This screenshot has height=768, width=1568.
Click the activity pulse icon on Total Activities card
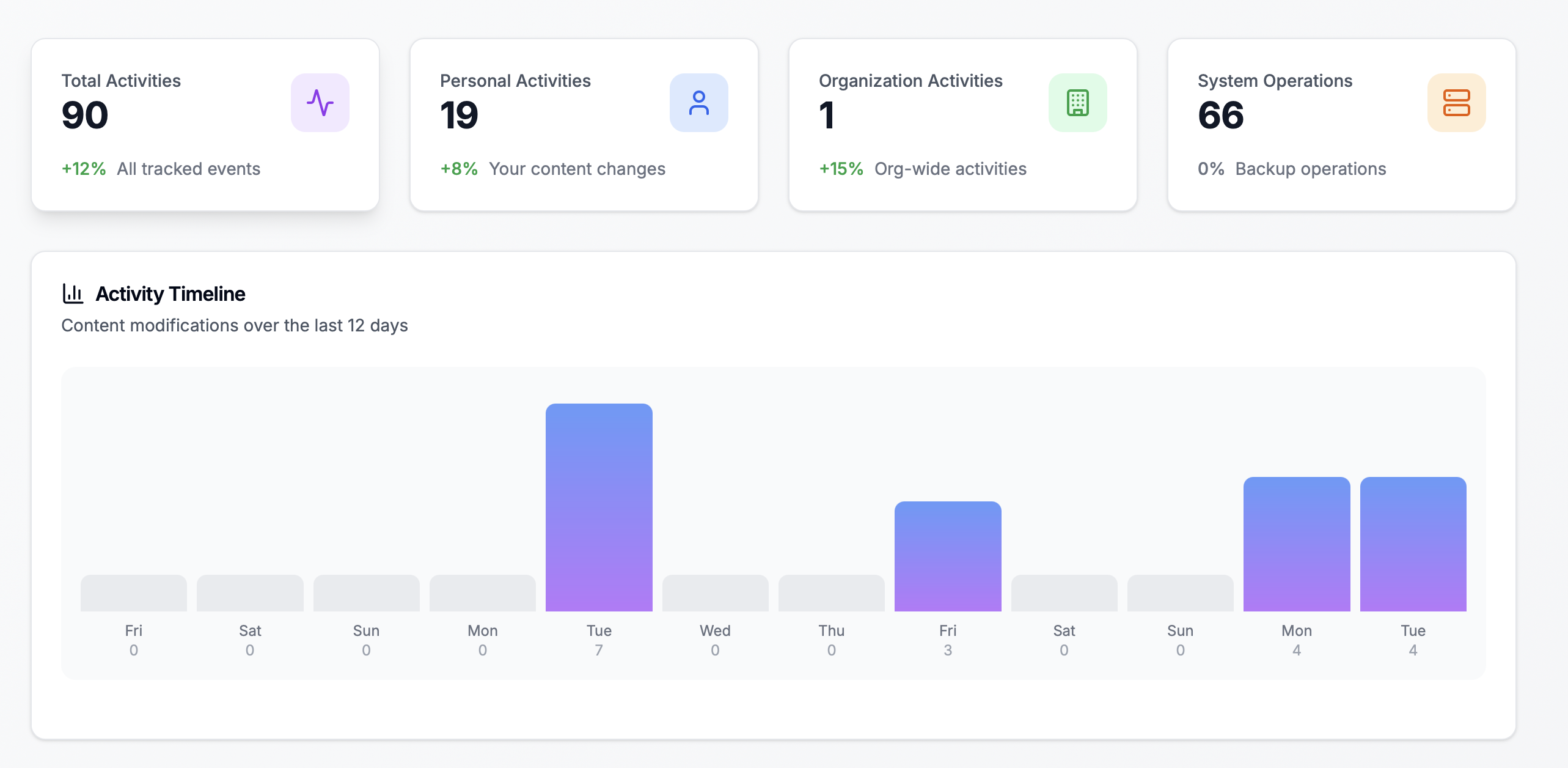click(321, 103)
